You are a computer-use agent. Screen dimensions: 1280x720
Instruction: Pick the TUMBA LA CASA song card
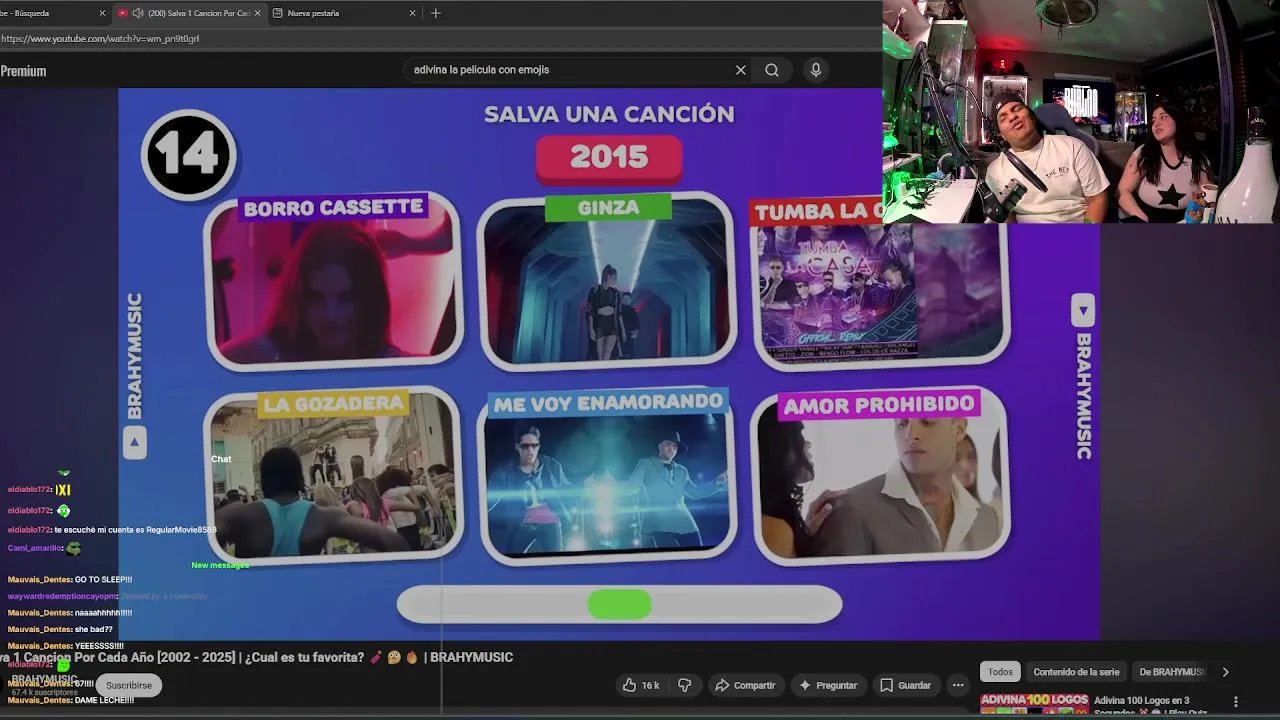(880, 283)
